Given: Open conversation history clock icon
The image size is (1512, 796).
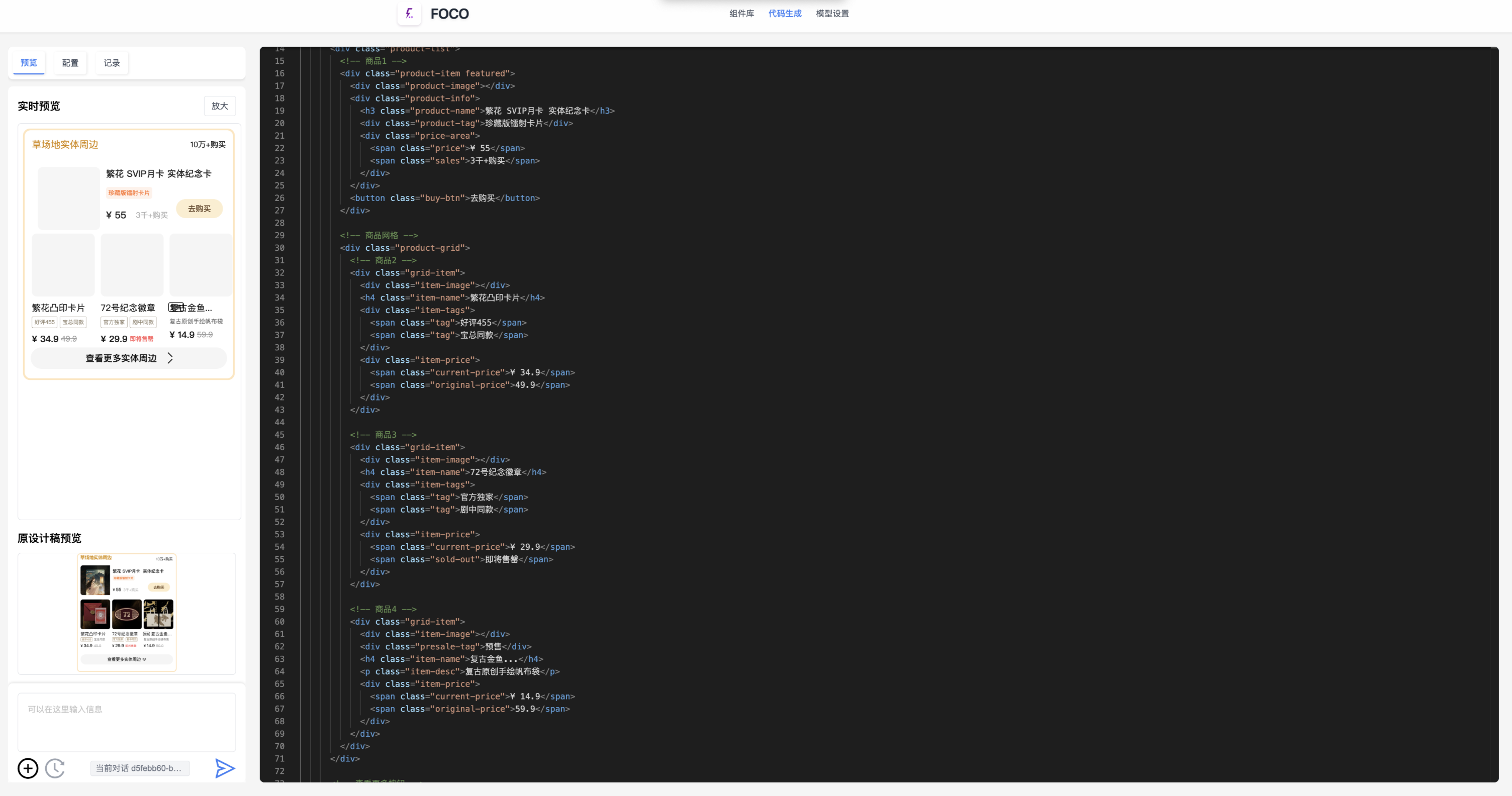Looking at the screenshot, I should [x=55, y=768].
